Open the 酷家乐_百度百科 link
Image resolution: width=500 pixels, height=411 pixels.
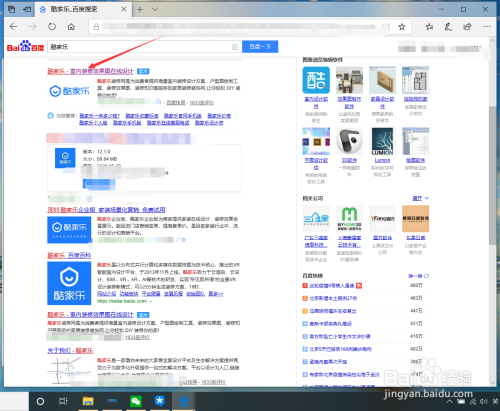pyautogui.click(x=69, y=255)
